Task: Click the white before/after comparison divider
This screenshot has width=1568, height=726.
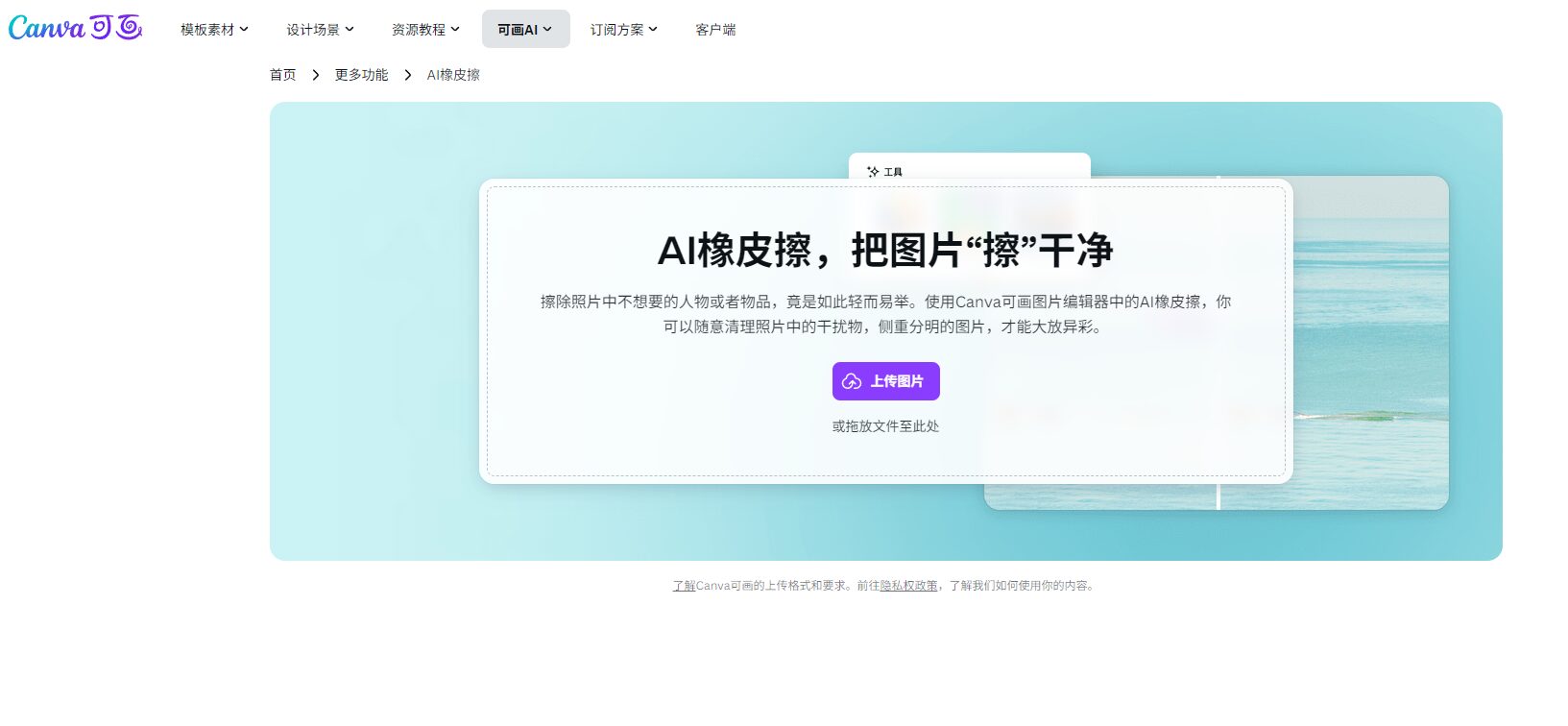Action: click(1218, 496)
